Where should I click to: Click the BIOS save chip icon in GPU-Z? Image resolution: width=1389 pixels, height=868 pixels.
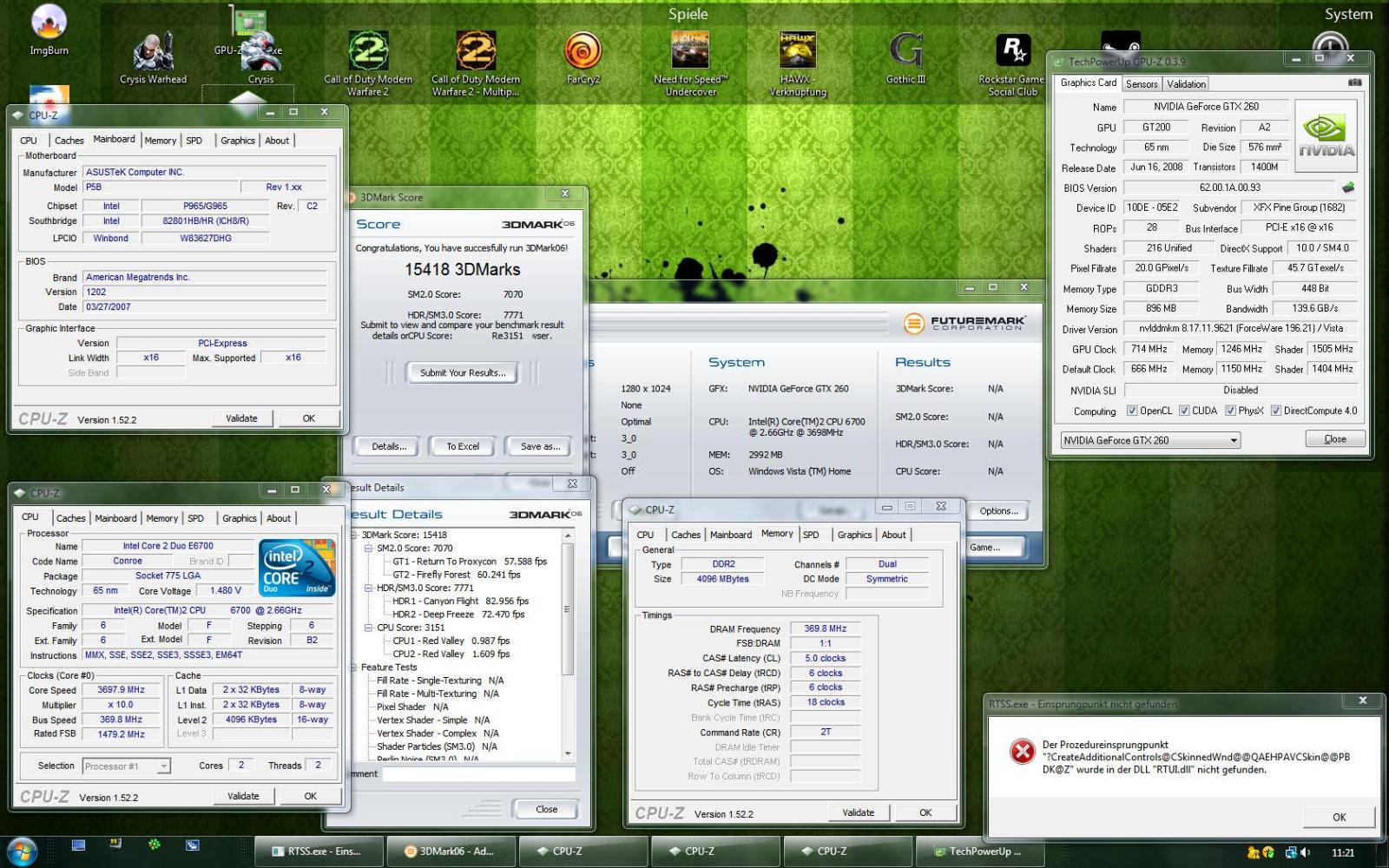[x=1348, y=187]
